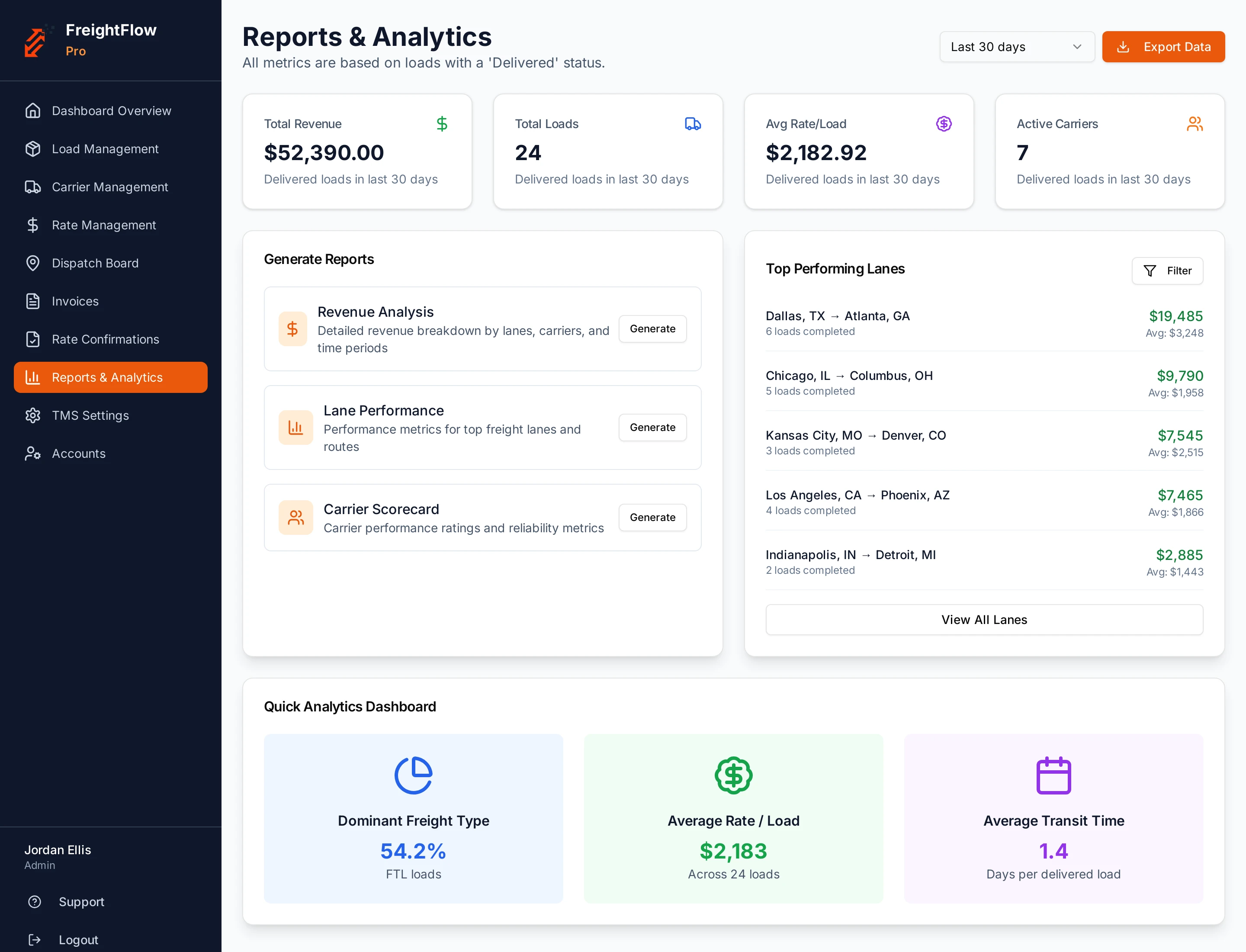Click the Rate Management dollar icon
1246x952 pixels.
(x=33, y=225)
